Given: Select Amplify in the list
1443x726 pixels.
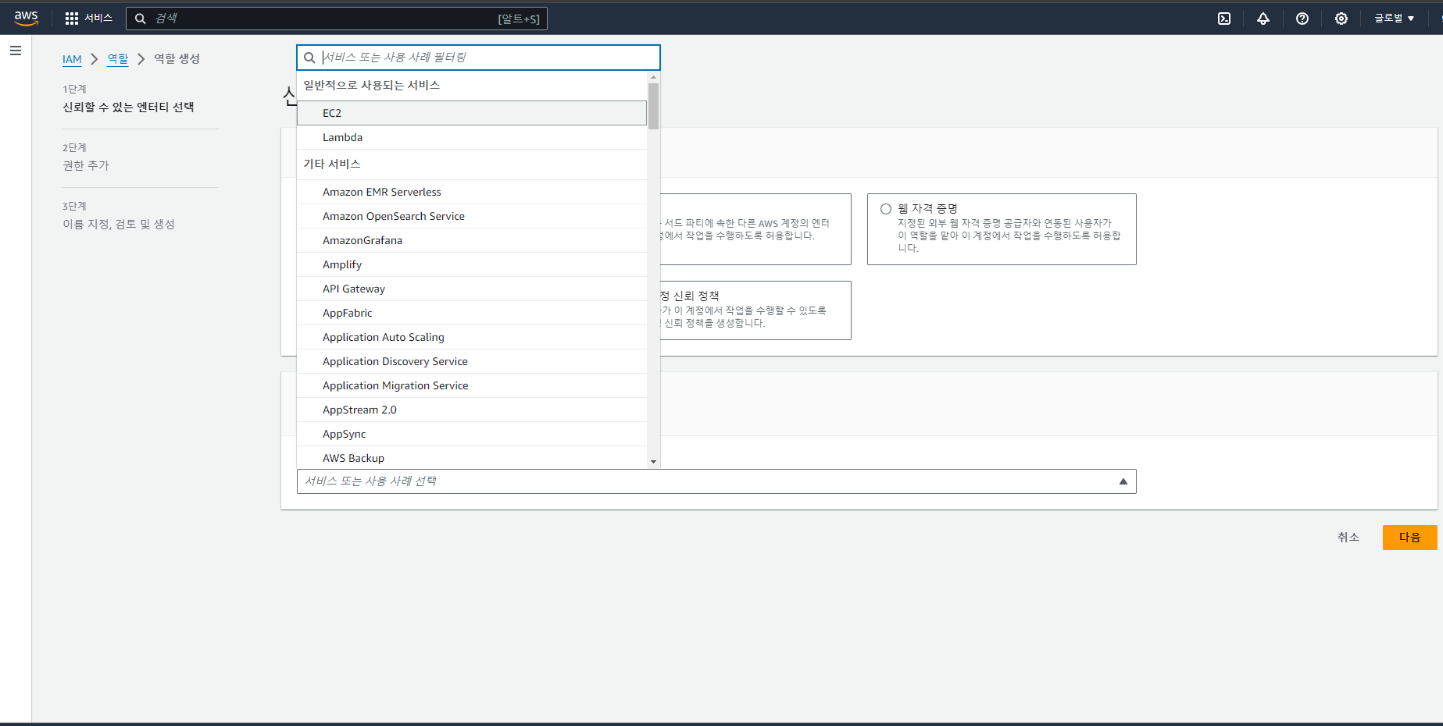Looking at the screenshot, I should pos(472,264).
